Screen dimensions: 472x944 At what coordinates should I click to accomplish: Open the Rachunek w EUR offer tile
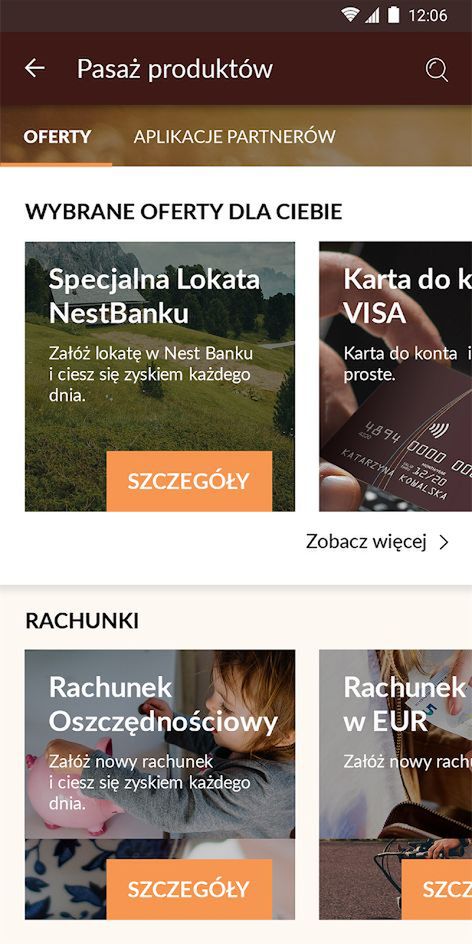pyautogui.click(x=396, y=784)
